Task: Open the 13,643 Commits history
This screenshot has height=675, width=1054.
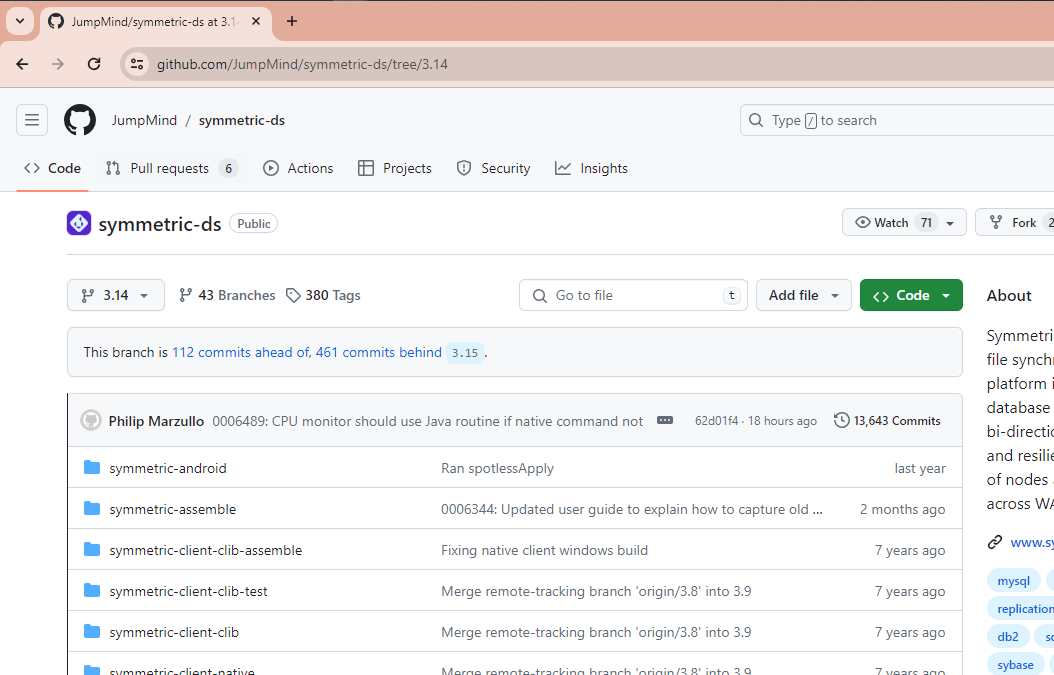Action: pos(887,421)
